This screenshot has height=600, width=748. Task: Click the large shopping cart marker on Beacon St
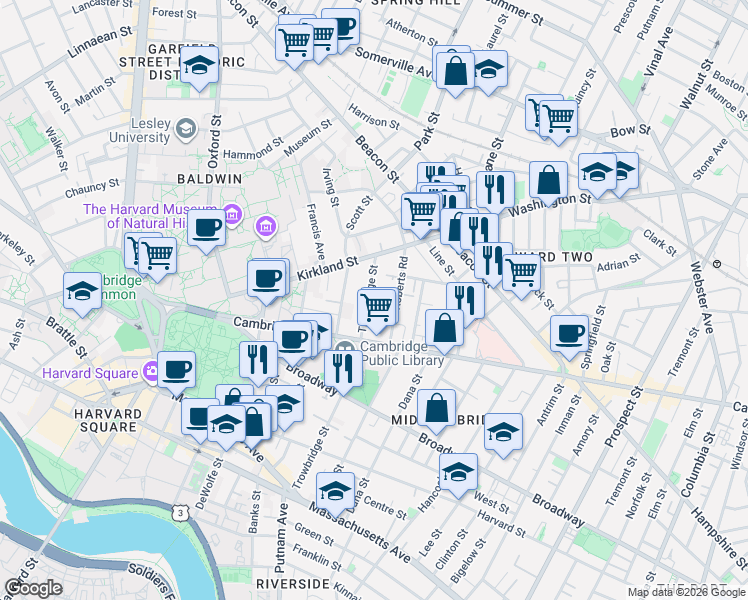(421, 213)
